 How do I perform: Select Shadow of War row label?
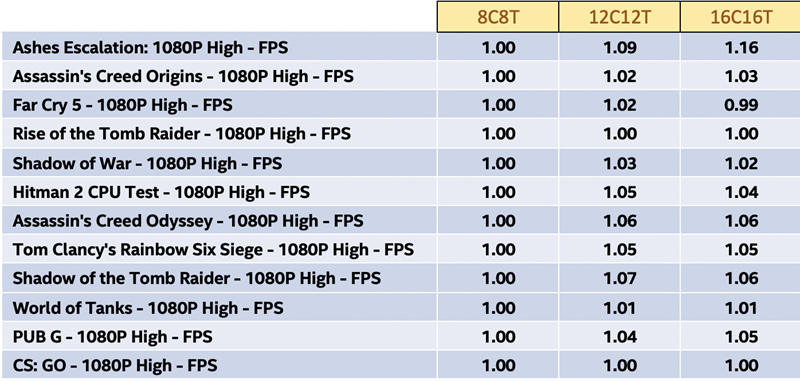coord(147,163)
